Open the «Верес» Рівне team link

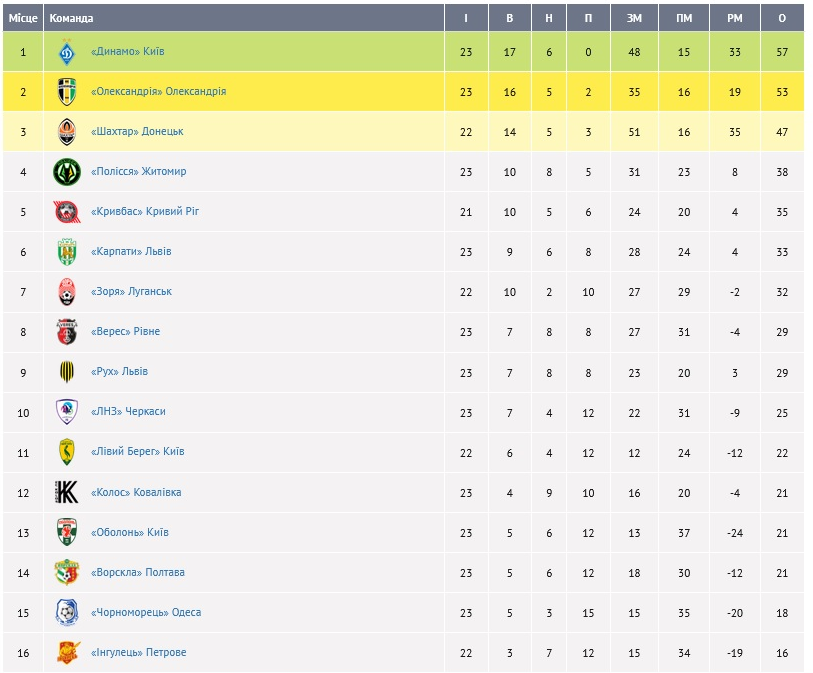125,332
